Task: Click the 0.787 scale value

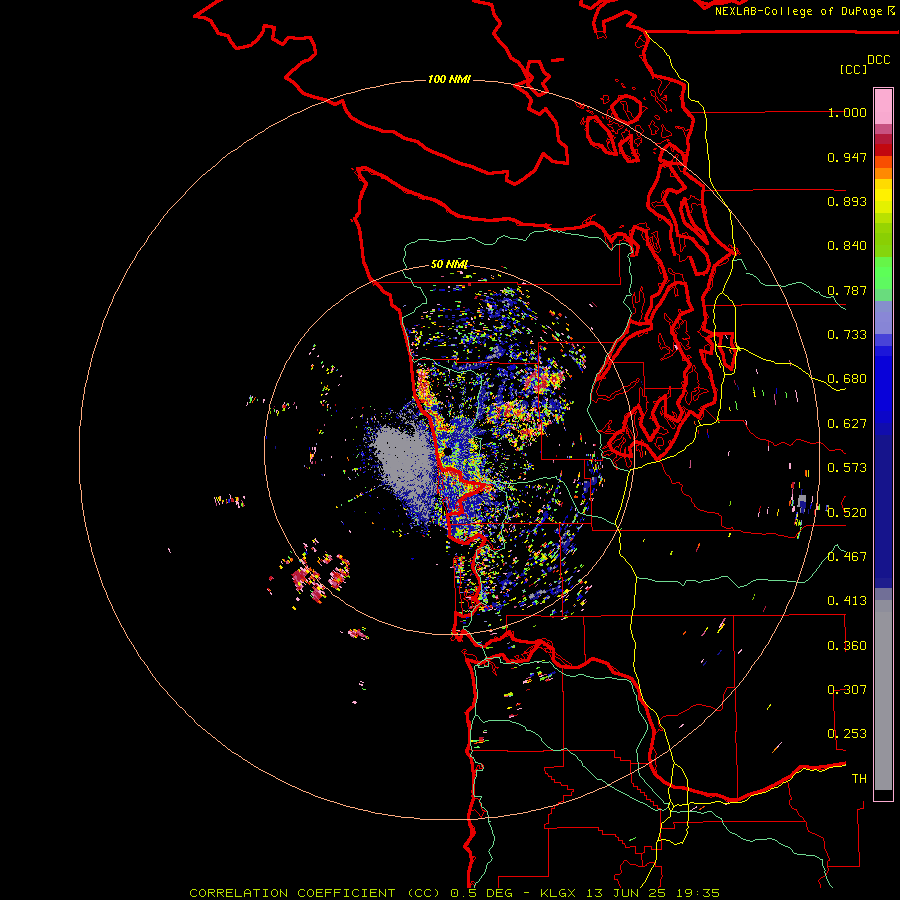Action: pos(847,290)
